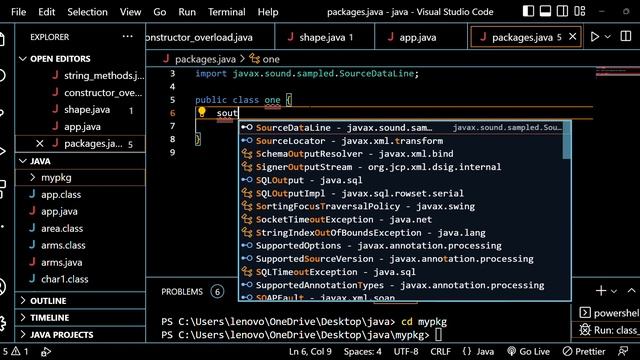Open Customize Layout icon
The height and width of the screenshot is (360, 640).
[580, 11]
